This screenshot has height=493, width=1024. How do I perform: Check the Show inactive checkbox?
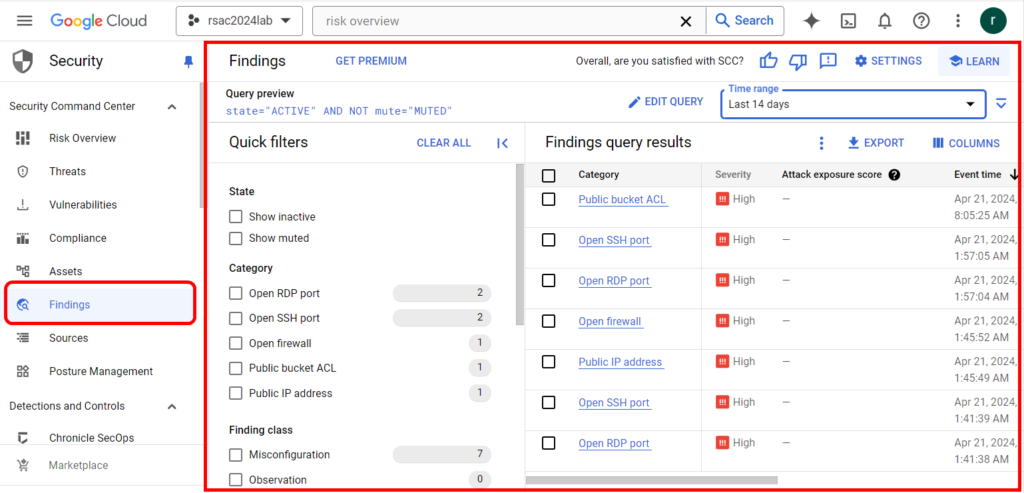[x=236, y=216]
